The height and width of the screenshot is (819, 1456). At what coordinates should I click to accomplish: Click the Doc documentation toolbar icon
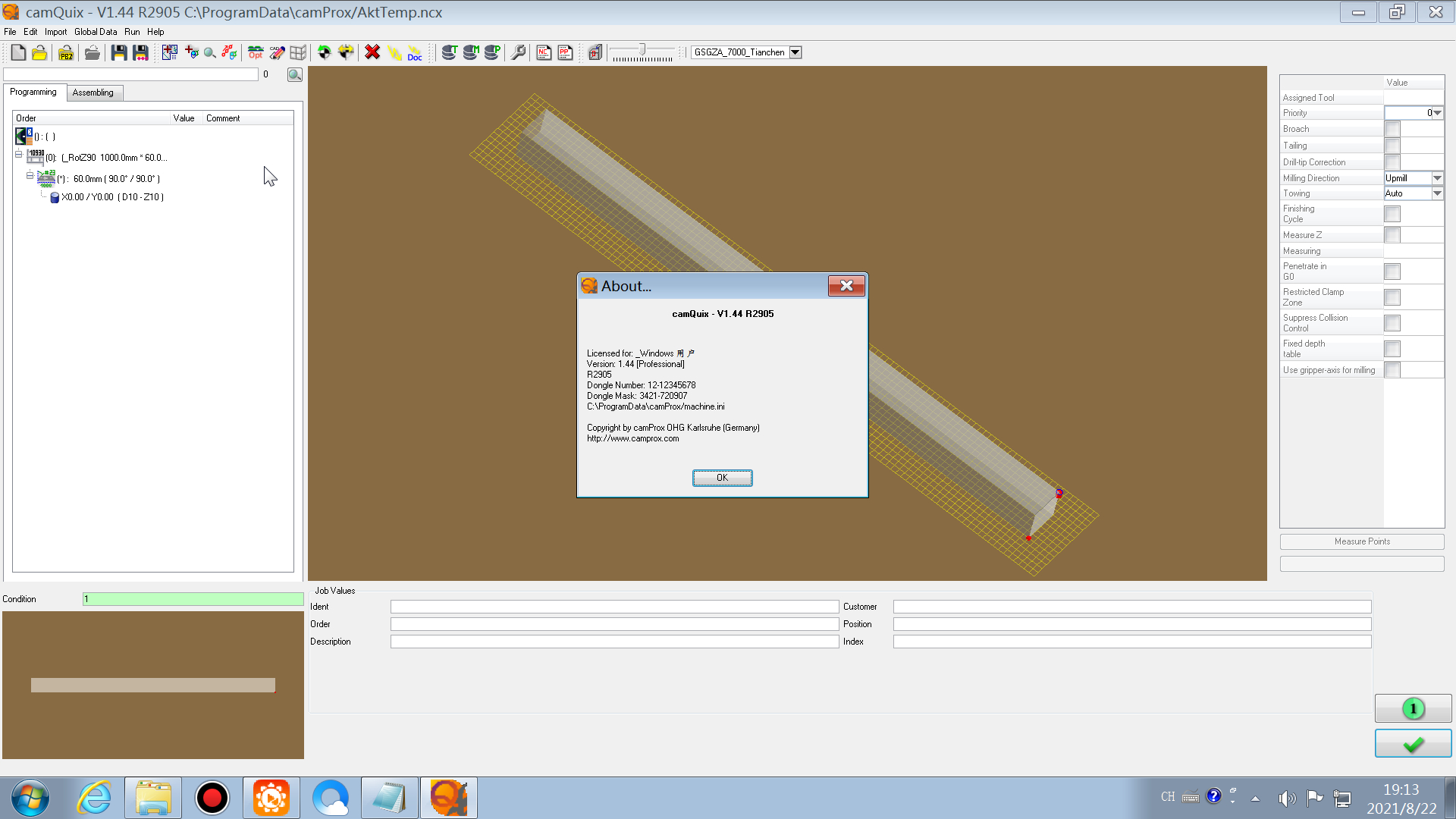point(415,52)
